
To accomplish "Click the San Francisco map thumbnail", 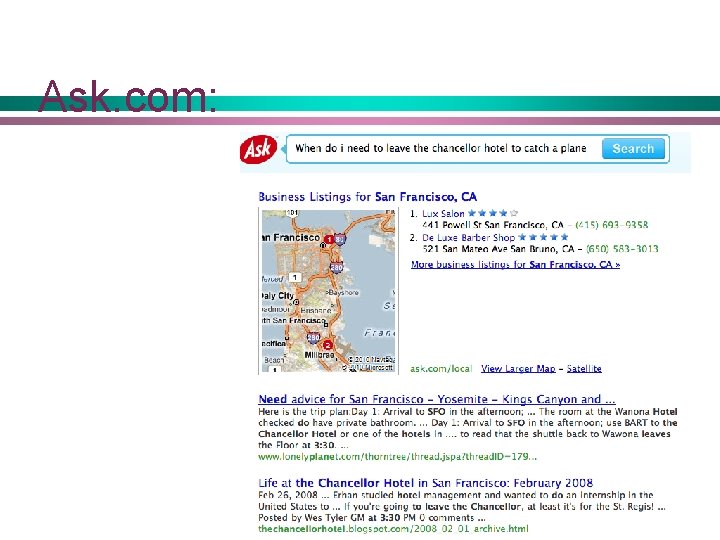I will point(328,291).
